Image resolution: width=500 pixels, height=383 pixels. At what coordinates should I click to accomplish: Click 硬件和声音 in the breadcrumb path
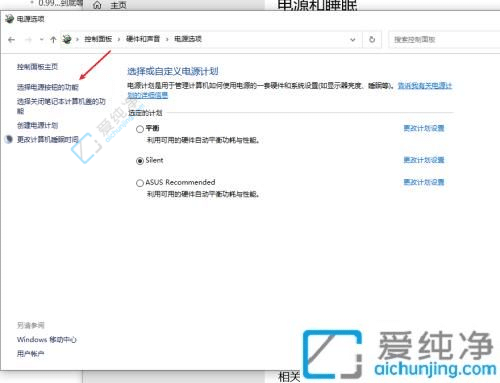coord(143,39)
